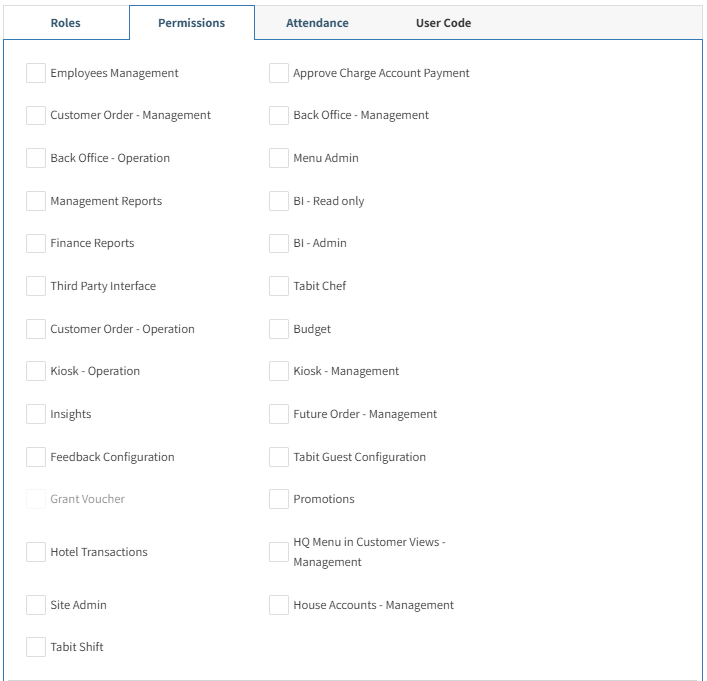Enable the Tabit Chef permission
The image size is (707, 681).
point(279,286)
